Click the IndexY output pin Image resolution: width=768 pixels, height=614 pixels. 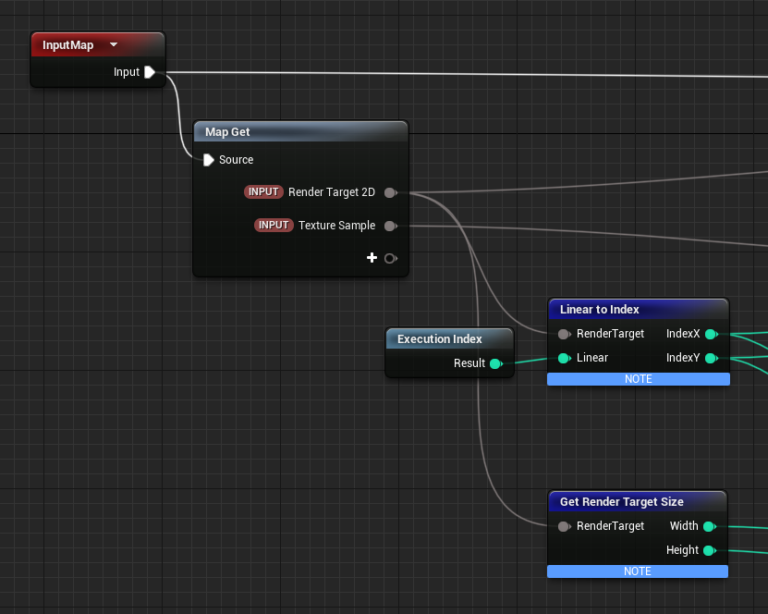point(711,358)
